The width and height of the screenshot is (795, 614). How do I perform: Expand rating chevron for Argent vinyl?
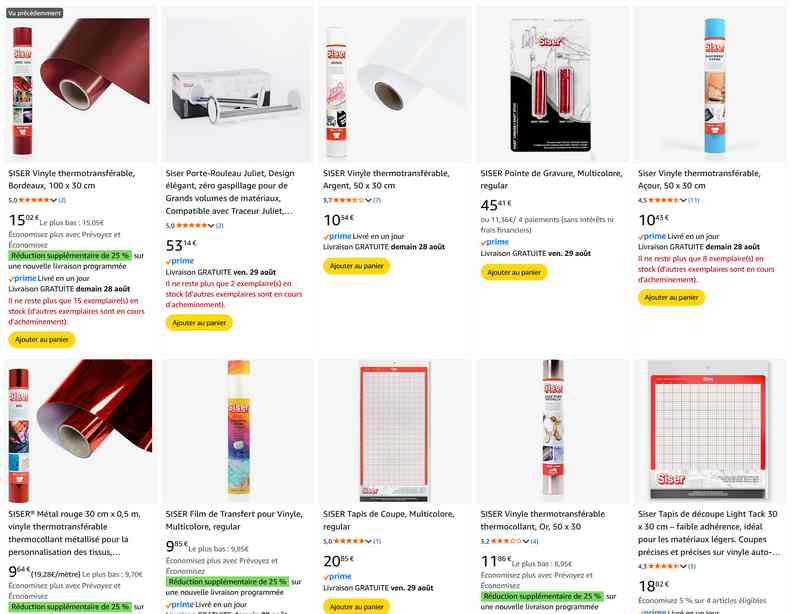(x=369, y=200)
